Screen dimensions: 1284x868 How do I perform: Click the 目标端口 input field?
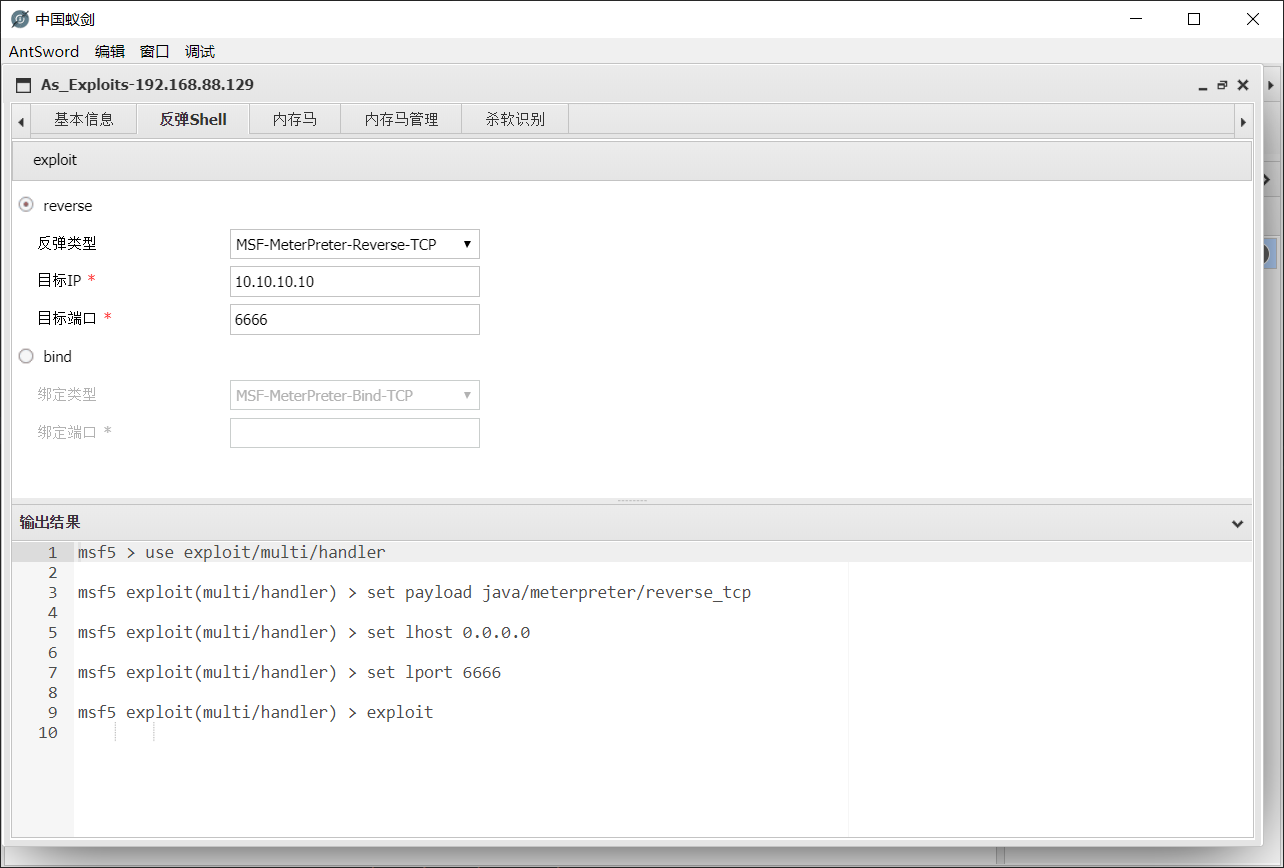355,320
